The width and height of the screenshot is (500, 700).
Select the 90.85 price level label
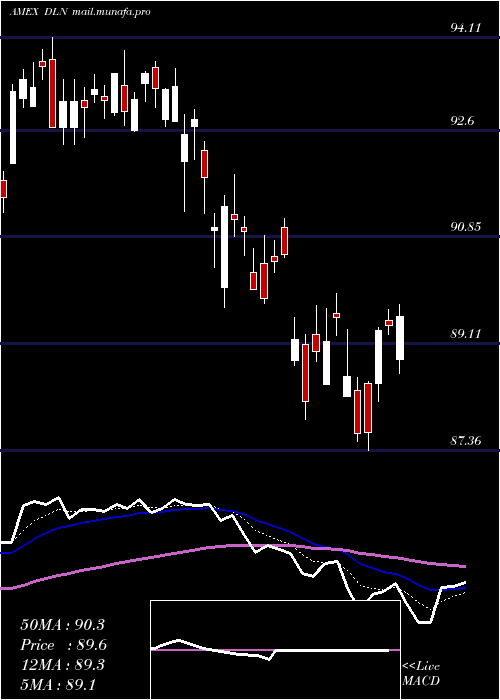(466, 227)
